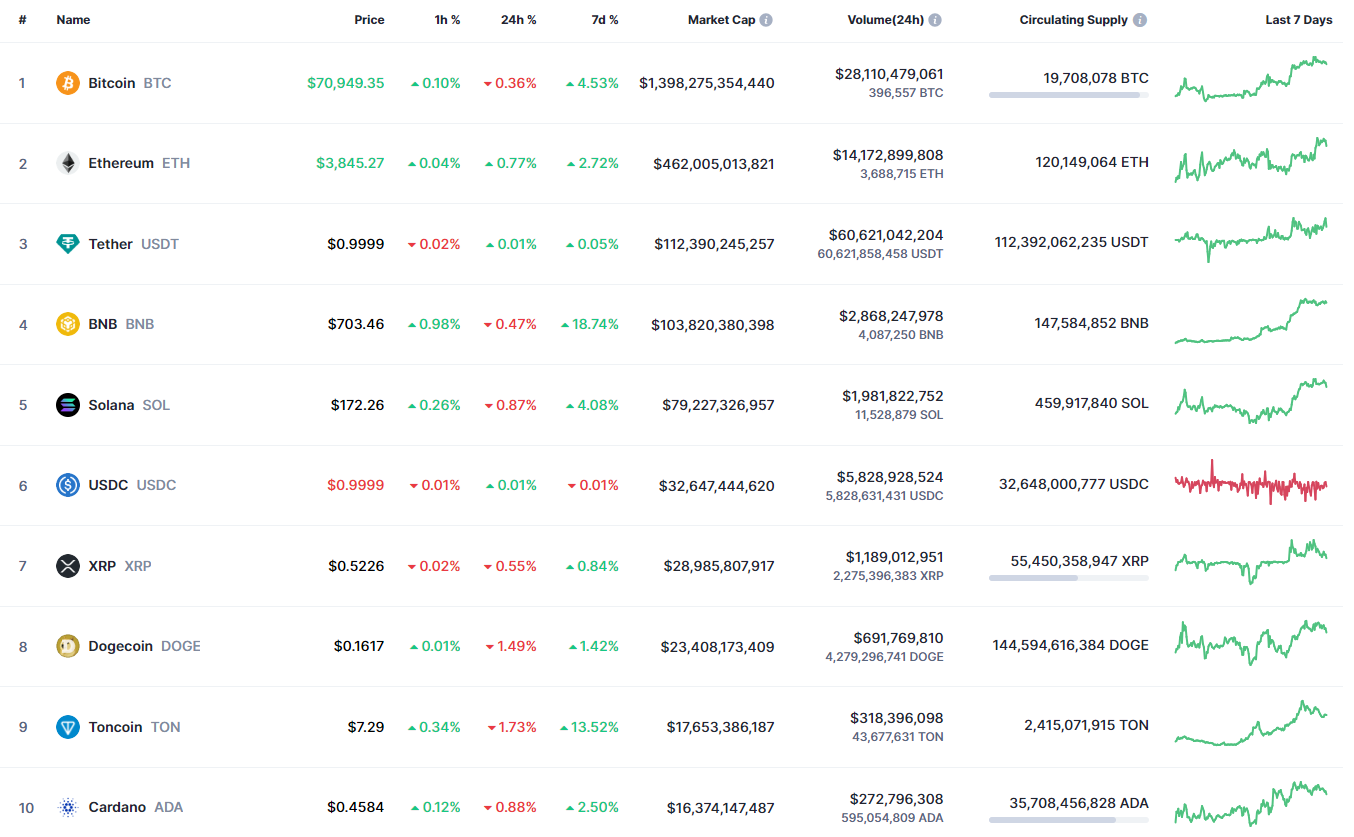The image size is (1354, 837).
Task: Sort table by Name column header
Action: tap(73, 20)
